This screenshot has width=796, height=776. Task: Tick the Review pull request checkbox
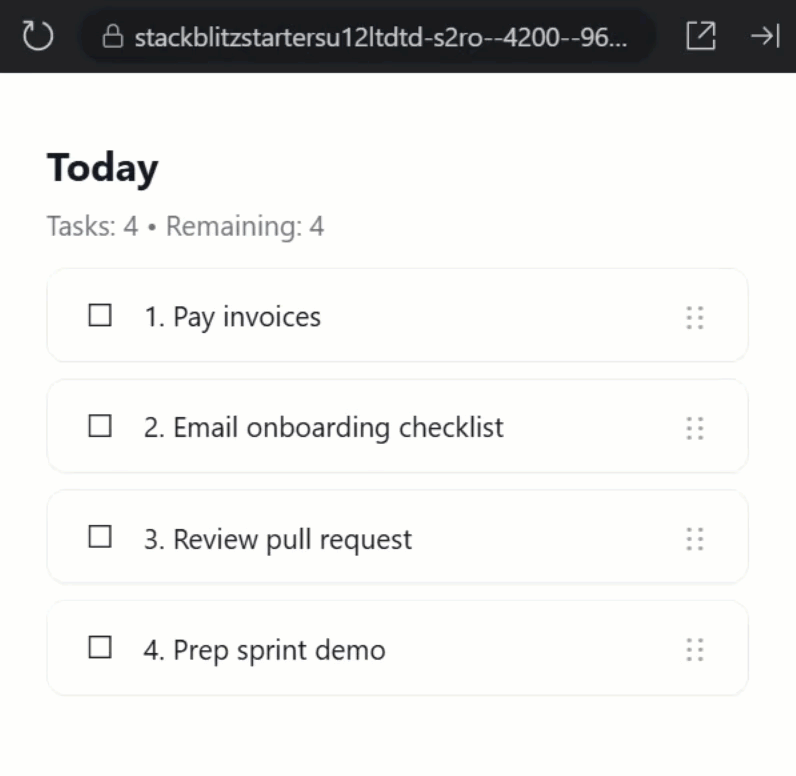click(x=100, y=539)
